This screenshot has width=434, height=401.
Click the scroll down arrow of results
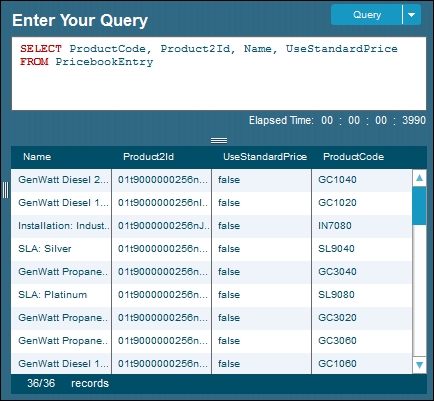tap(419, 365)
